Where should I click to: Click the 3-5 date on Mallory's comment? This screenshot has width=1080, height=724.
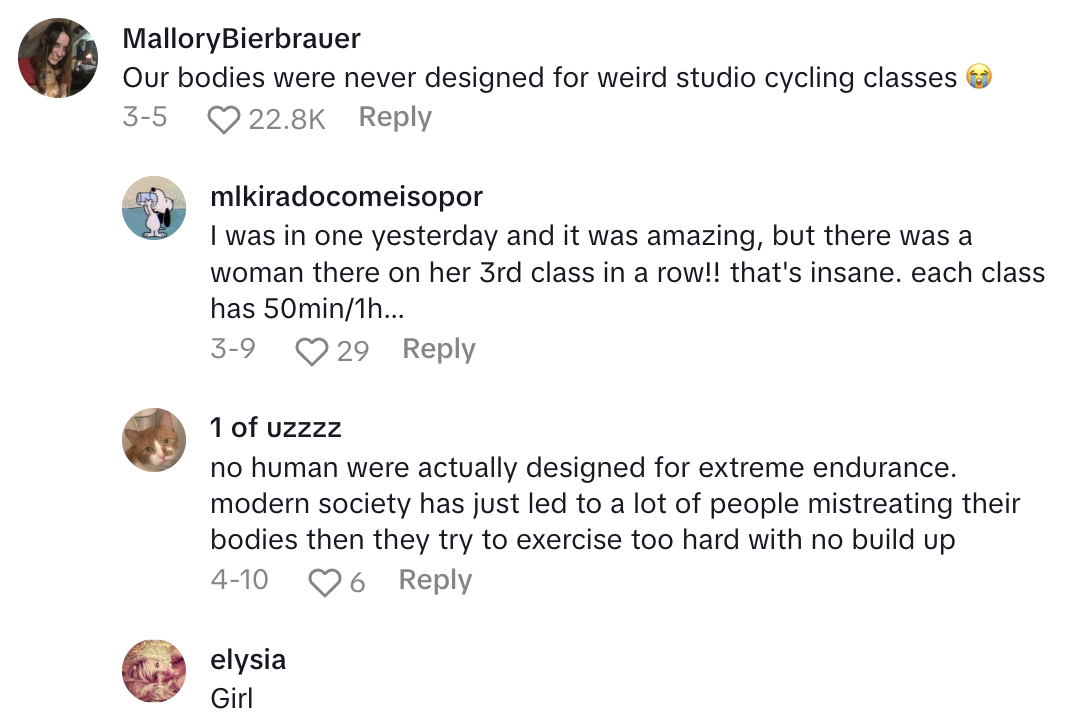click(x=144, y=118)
